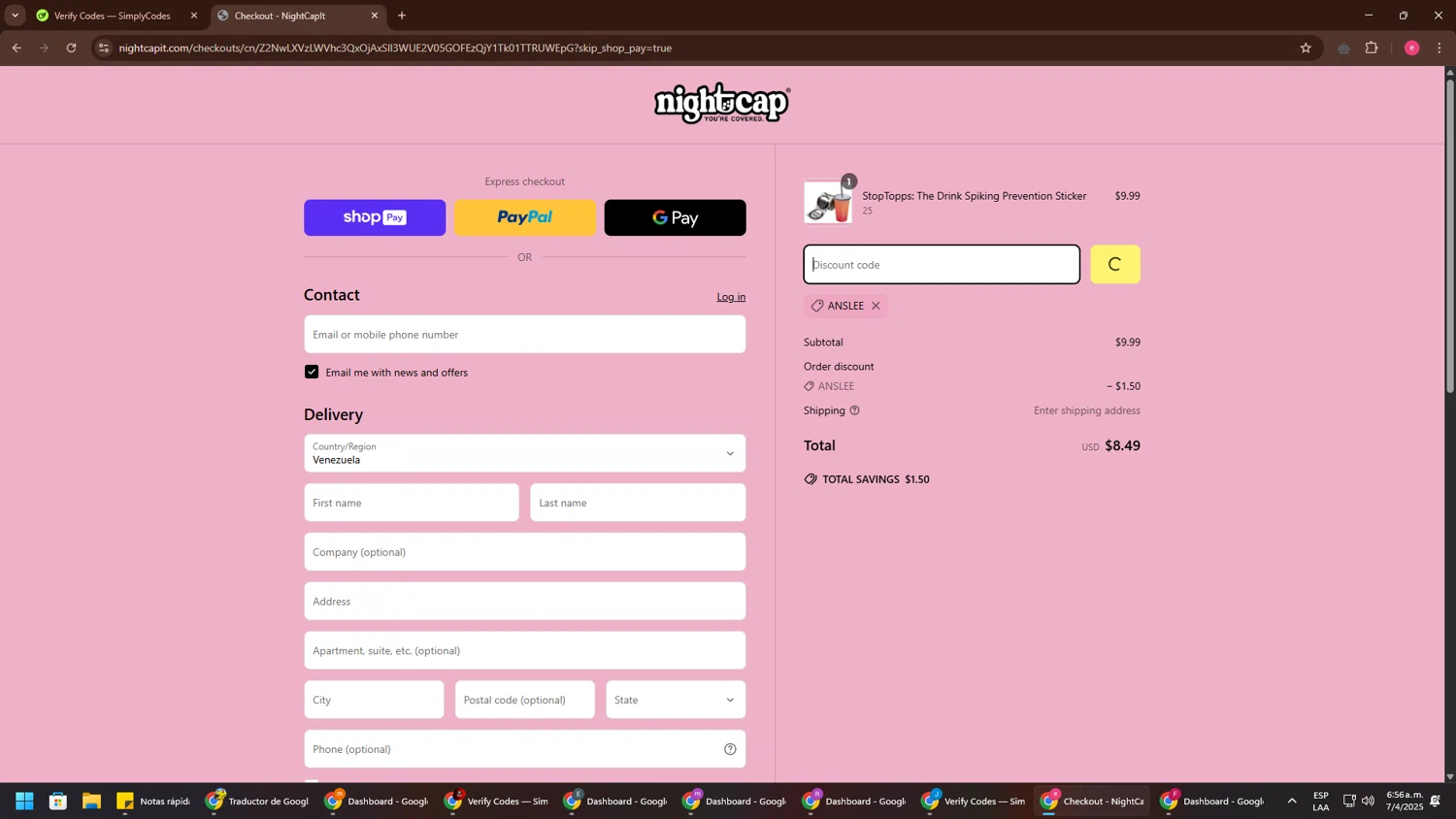Open the notifications bell in system tray

pyautogui.click(x=1436, y=802)
